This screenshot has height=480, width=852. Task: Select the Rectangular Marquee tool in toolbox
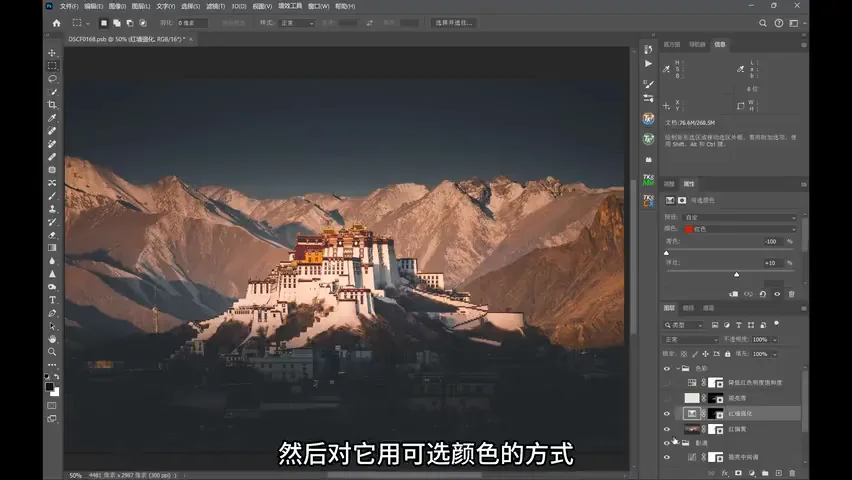[x=52, y=66]
